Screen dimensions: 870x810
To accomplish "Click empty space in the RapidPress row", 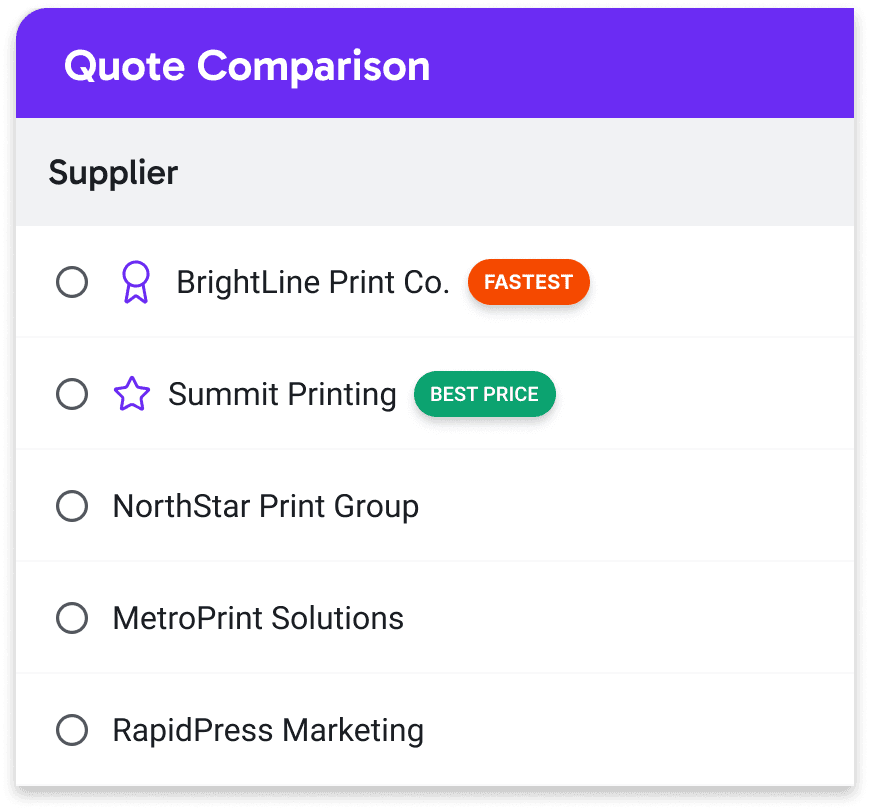I will coord(640,730).
